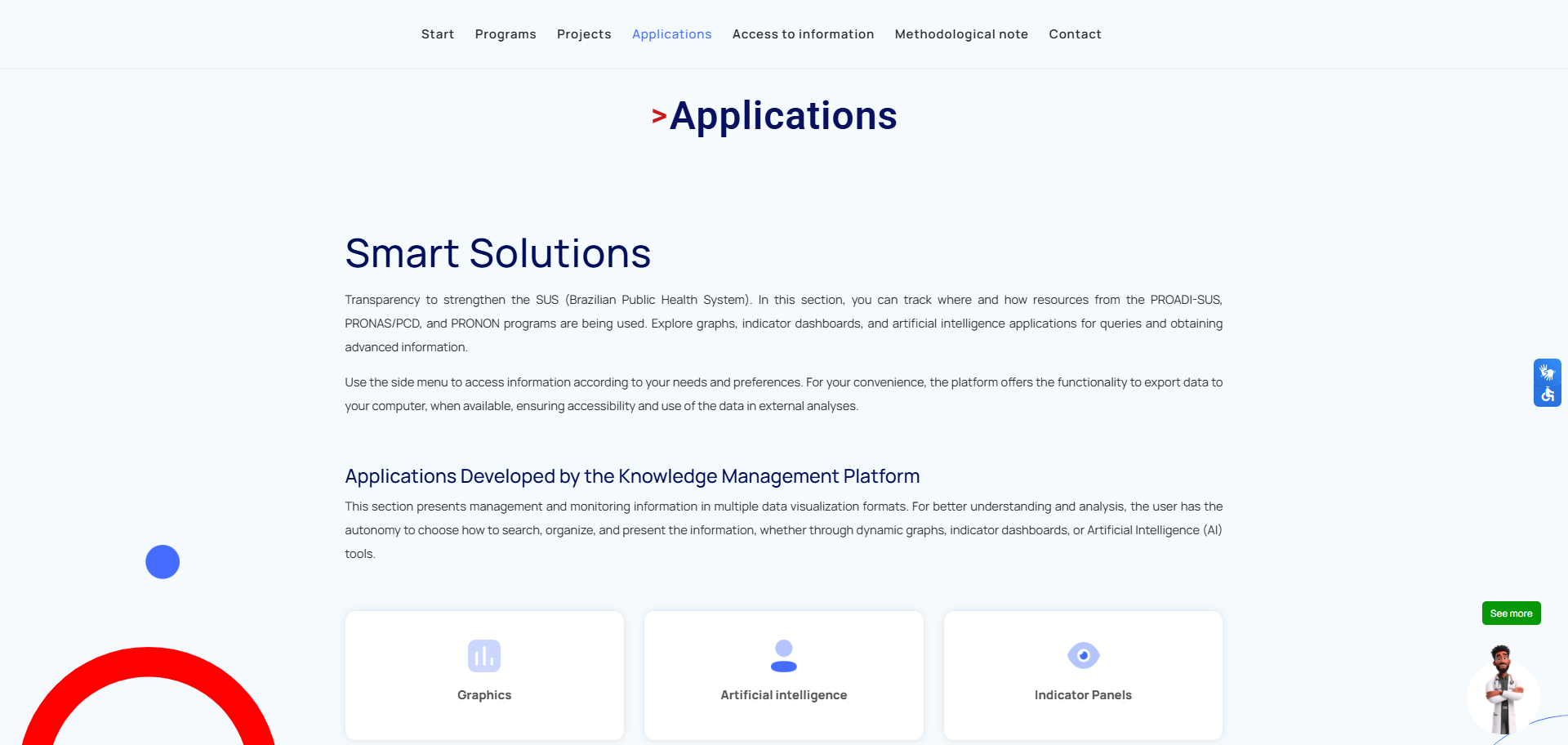This screenshot has width=1568, height=745.
Task: Open the Graphics card label
Action: [x=484, y=695]
